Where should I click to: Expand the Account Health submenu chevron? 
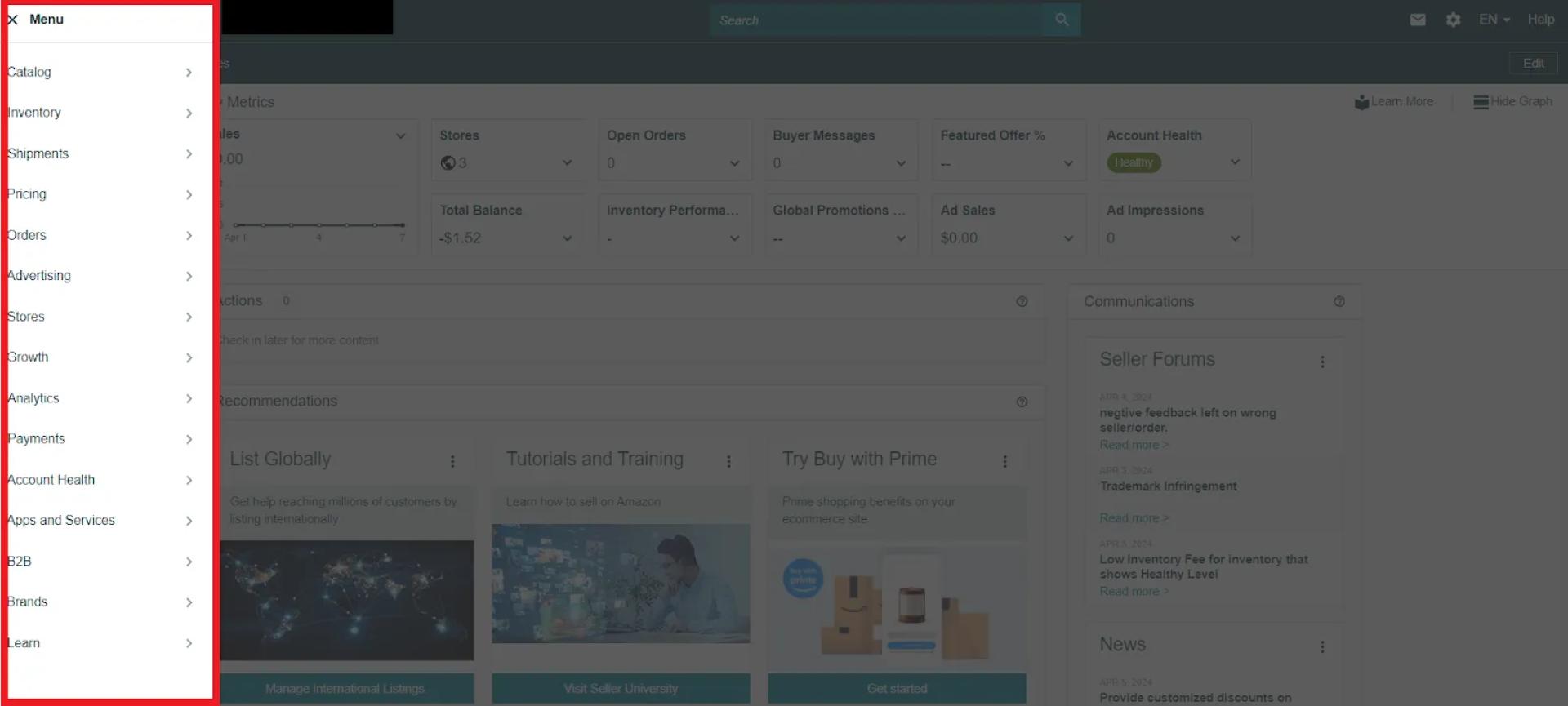click(189, 480)
